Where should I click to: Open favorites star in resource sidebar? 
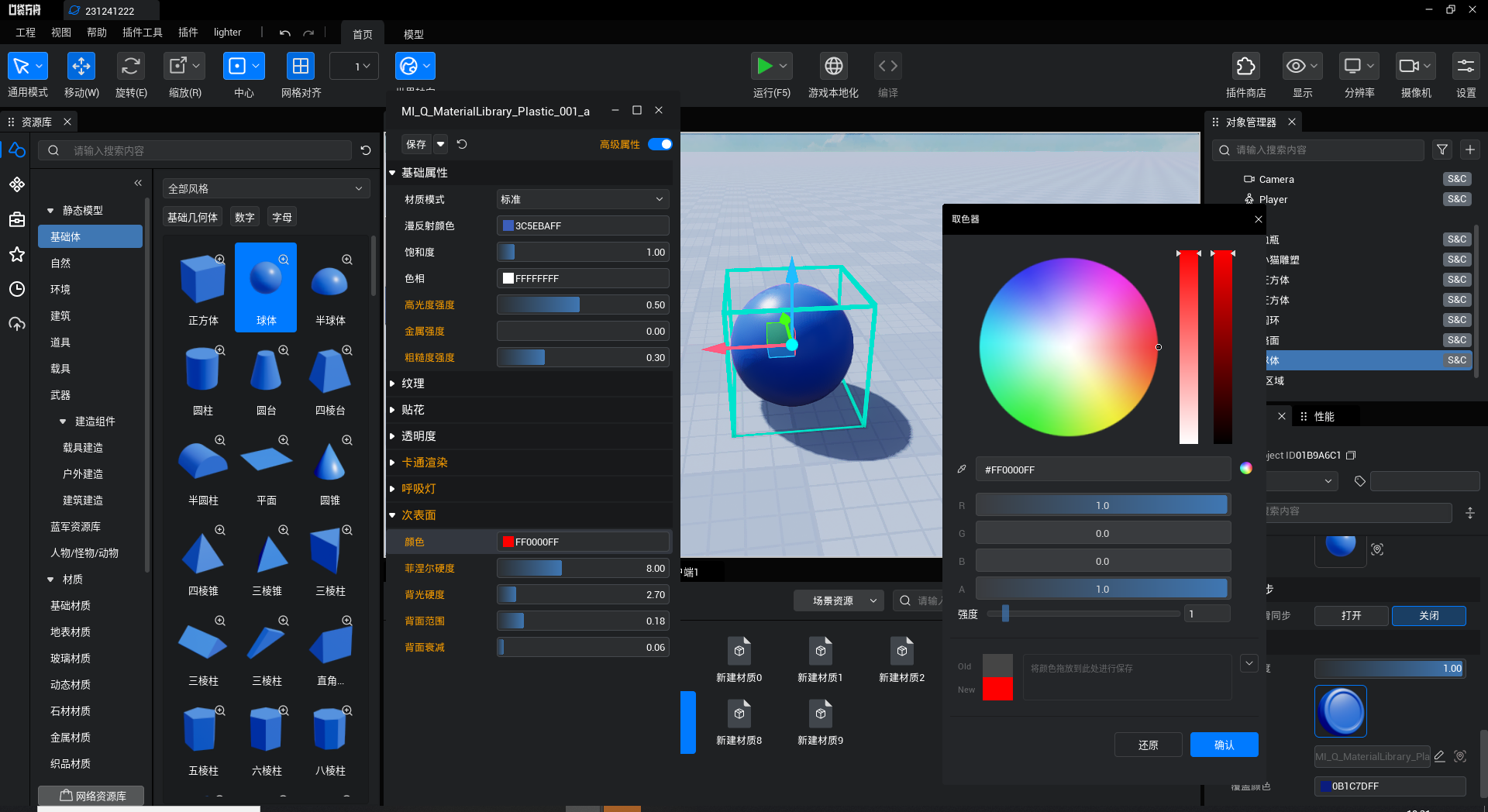[17, 254]
